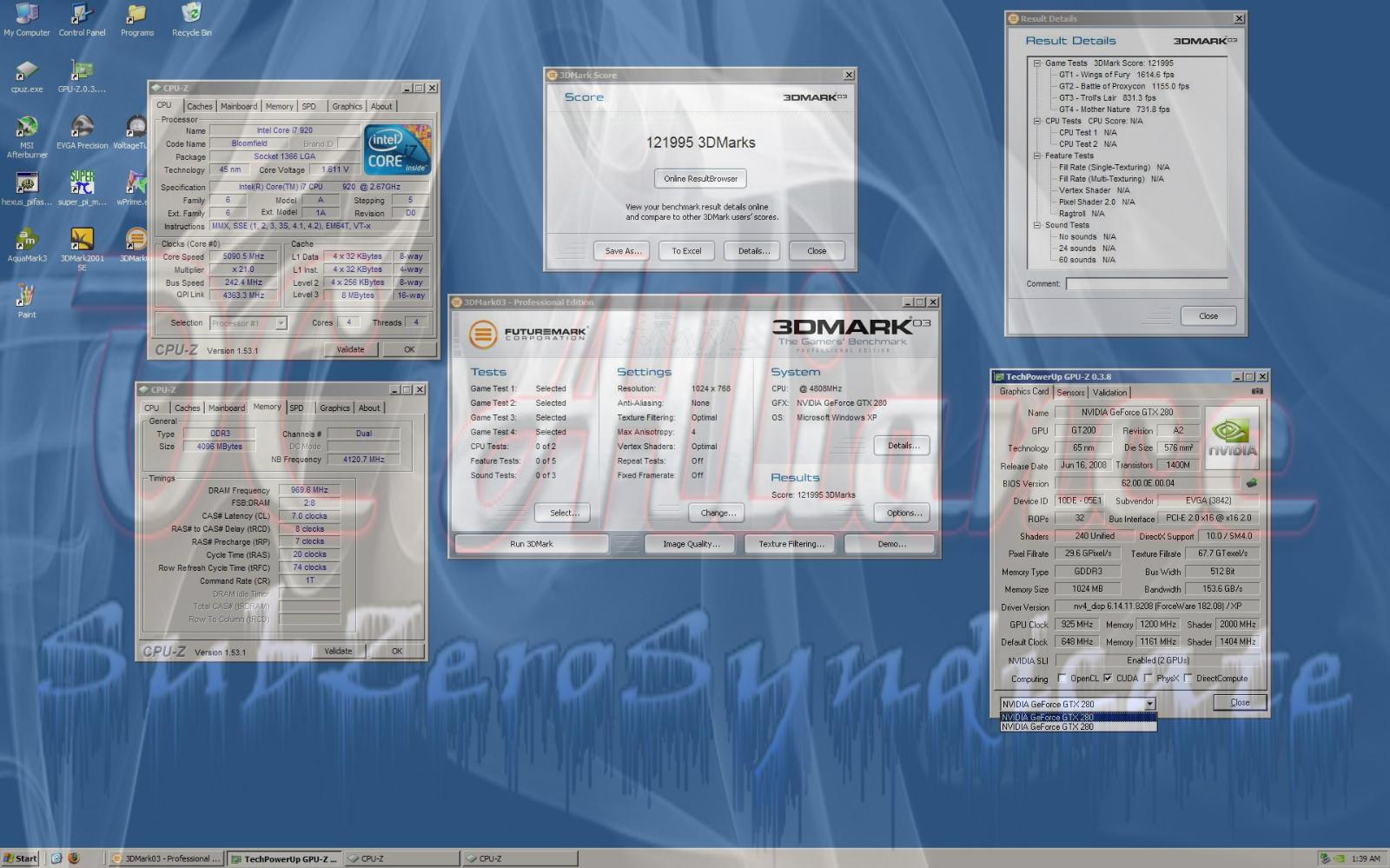Click Online ResultBrowser button
Viewport: 1390px width, 868px height.
[700, 179]
